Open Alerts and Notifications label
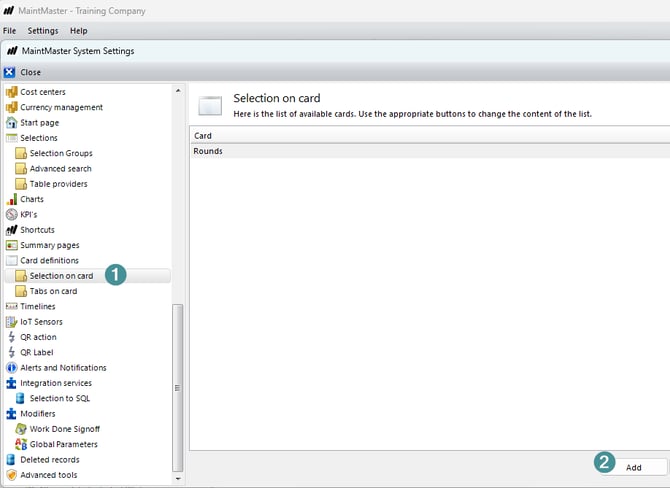670x488 pixels. coord(63,367)
